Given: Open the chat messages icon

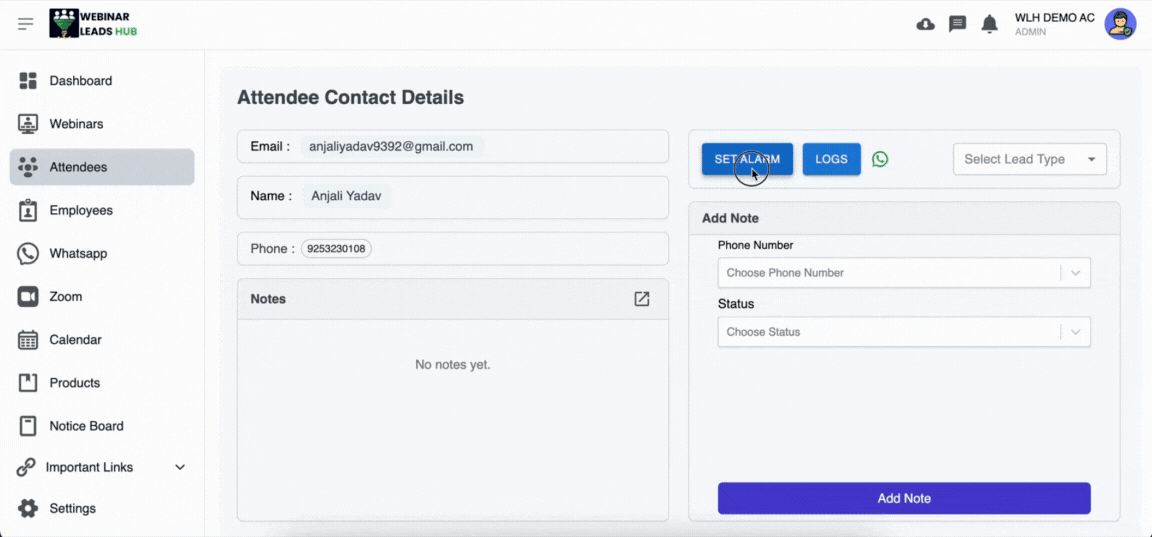Looking at the screenshot, I should pos(957,24).
